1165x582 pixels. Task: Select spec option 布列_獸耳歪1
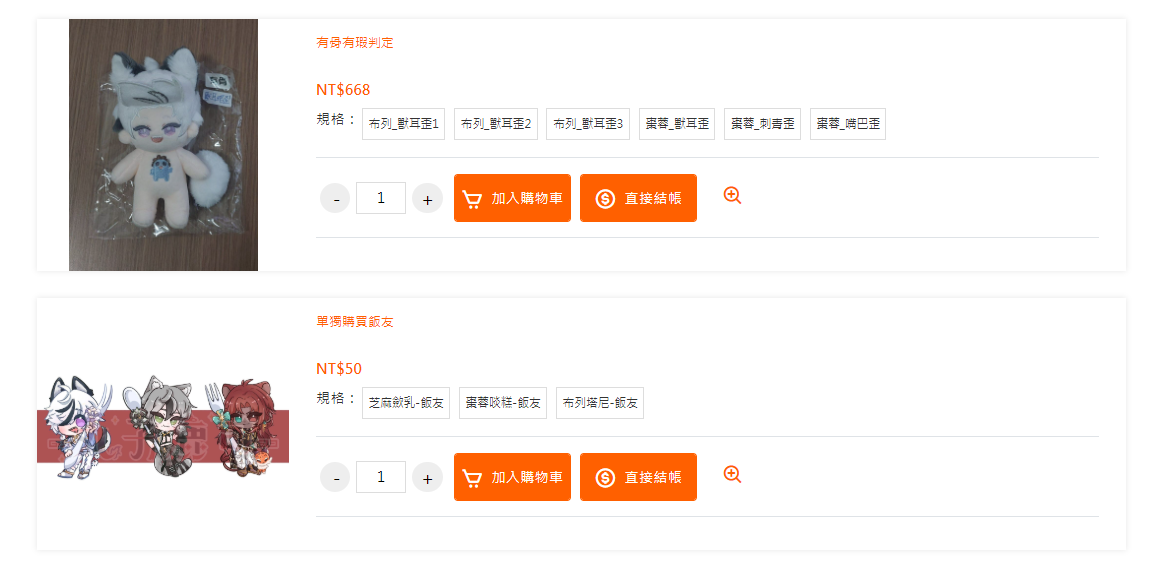coord(403,124)
